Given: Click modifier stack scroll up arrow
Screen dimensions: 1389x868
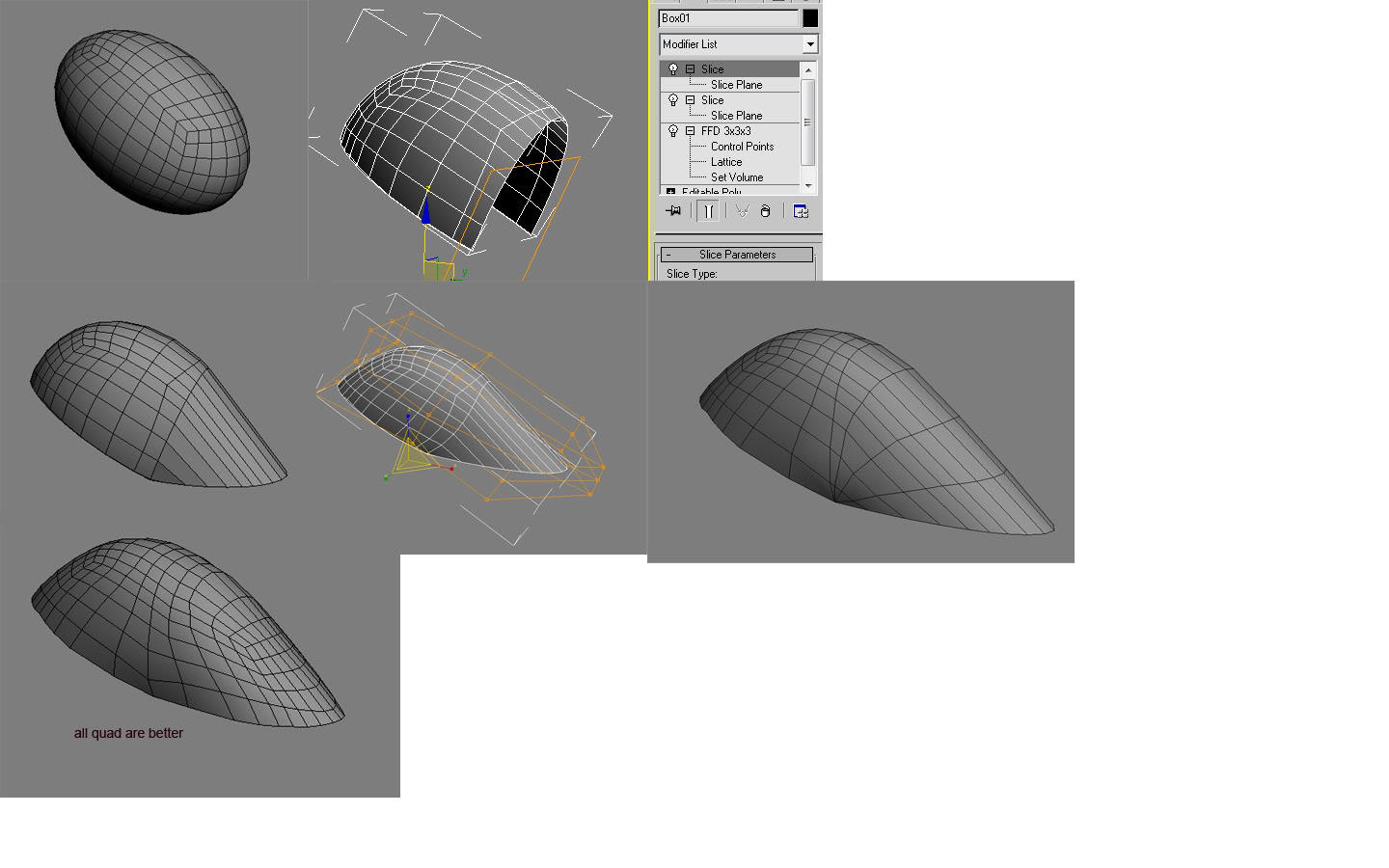Looking at the screenshot, I should pos(808,69).
